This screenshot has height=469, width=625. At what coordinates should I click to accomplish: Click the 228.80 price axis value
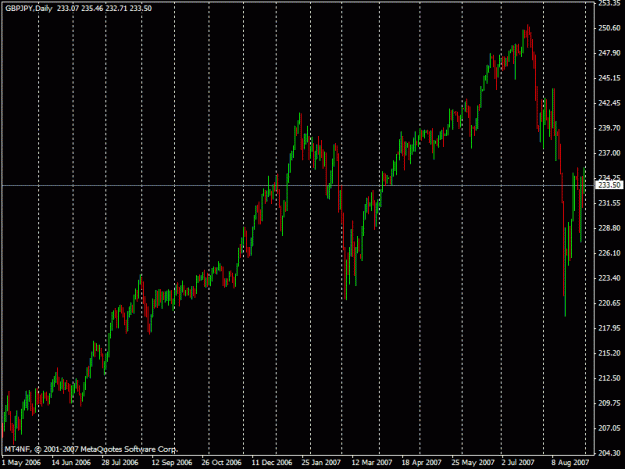pos(609,228)
